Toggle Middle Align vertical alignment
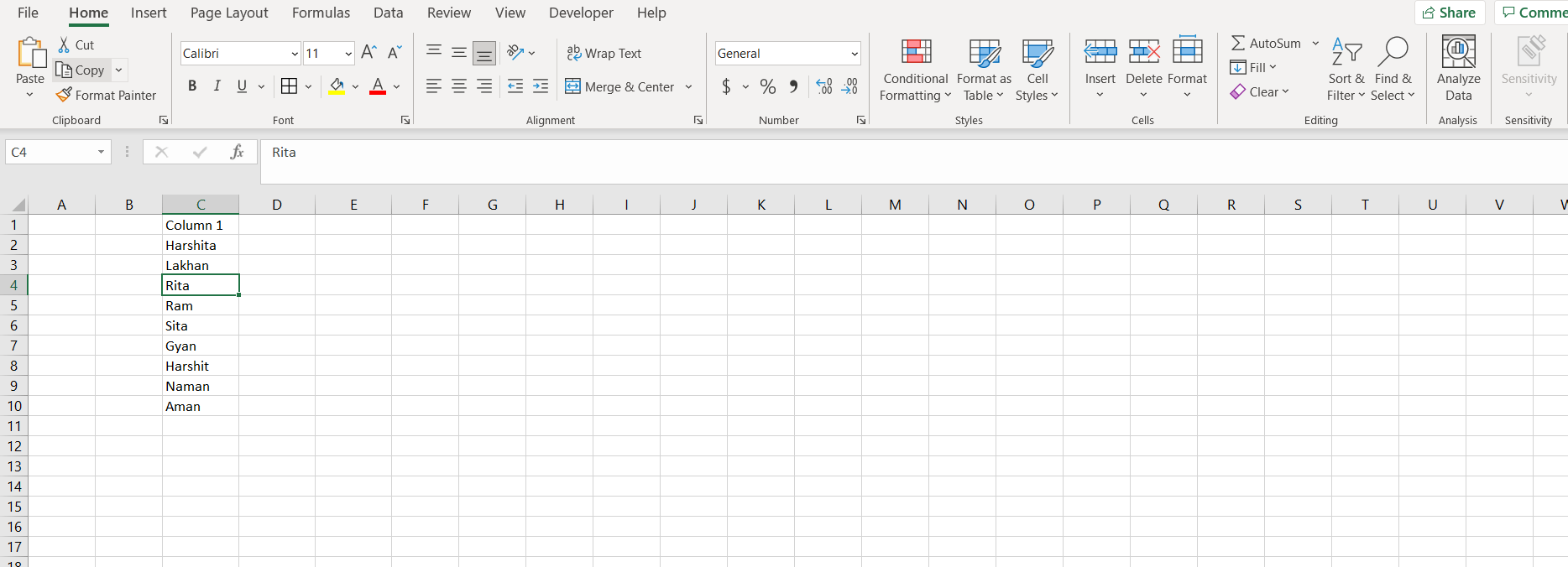 click(459, 52)
